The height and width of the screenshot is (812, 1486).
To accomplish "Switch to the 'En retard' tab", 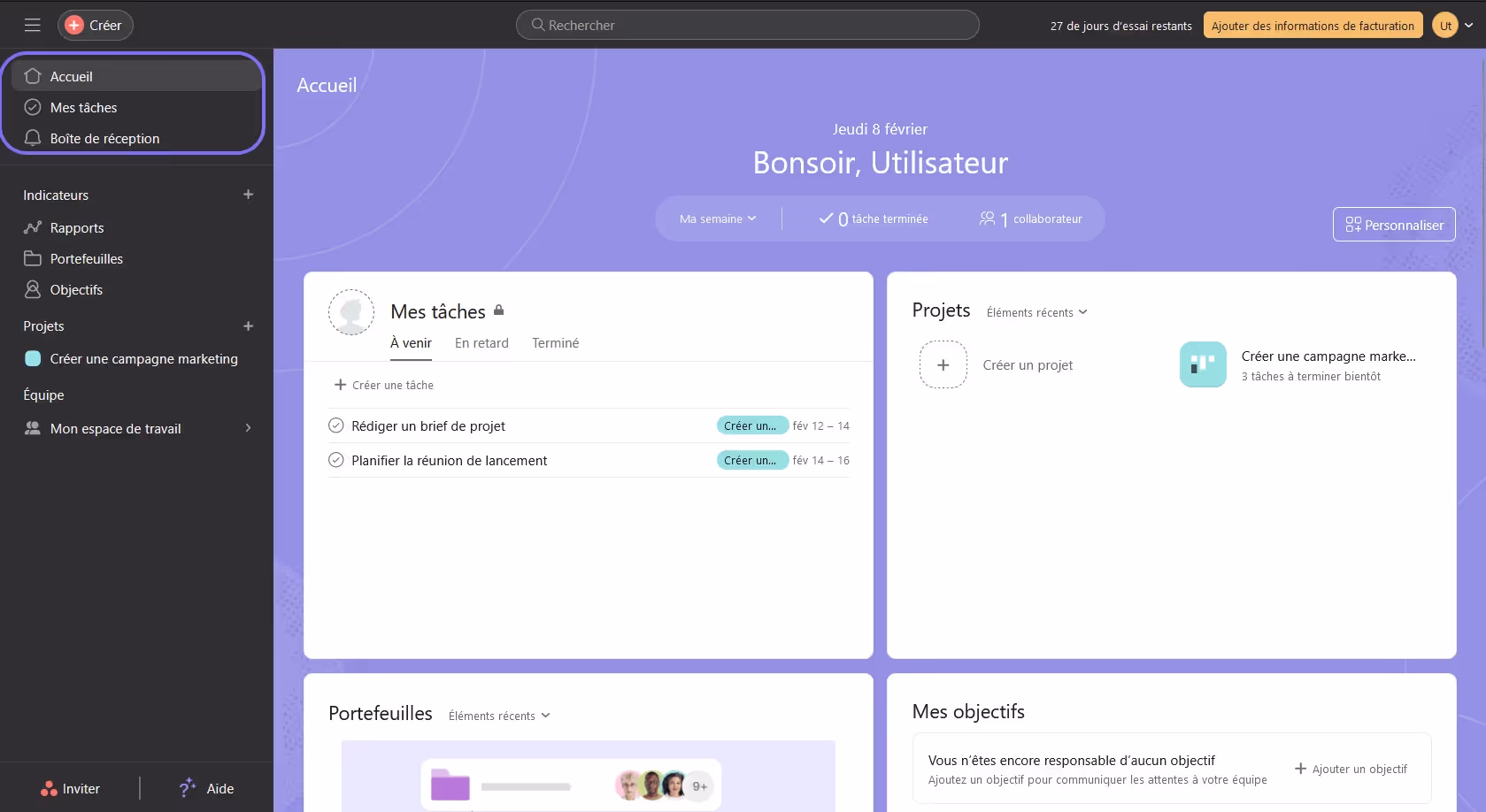I will click(x=481, y=343).
